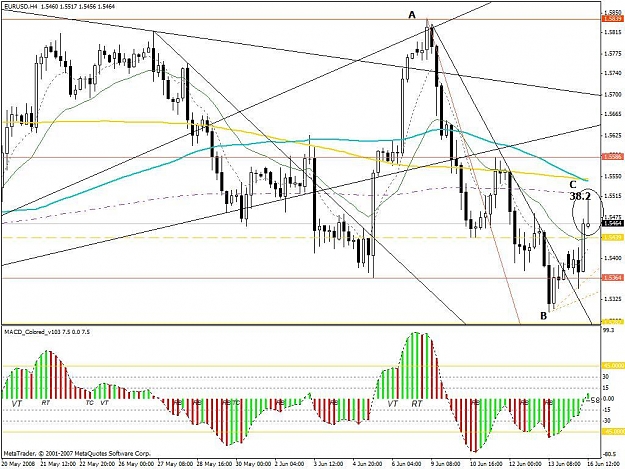Viewport: 625px width, 469px height.
Task: Click the 1.5700 price axis label
Action: (613, 94)
